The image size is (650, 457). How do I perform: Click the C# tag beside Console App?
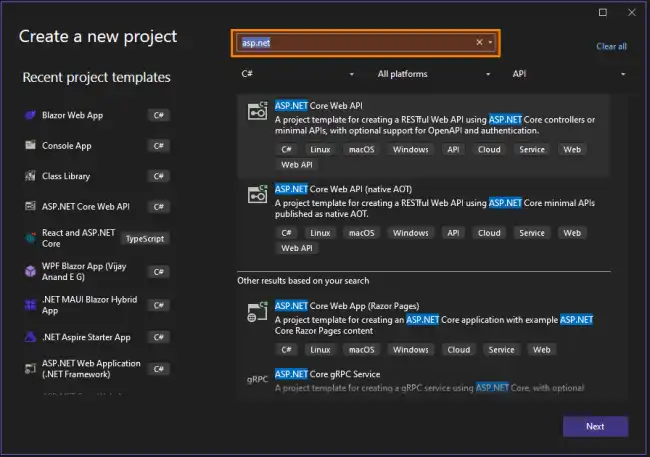158,146
